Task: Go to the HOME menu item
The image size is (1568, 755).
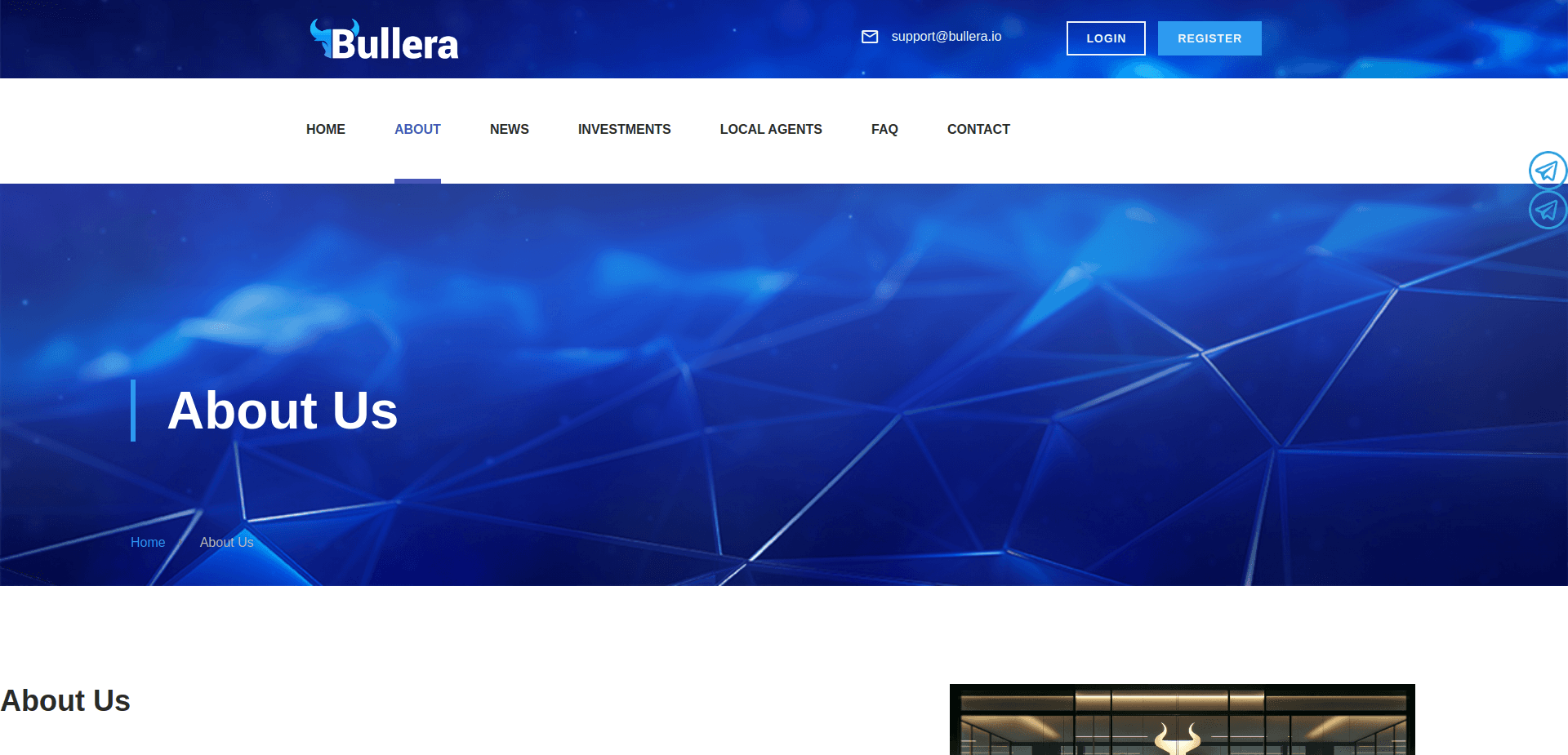Action: pos(326,129)
